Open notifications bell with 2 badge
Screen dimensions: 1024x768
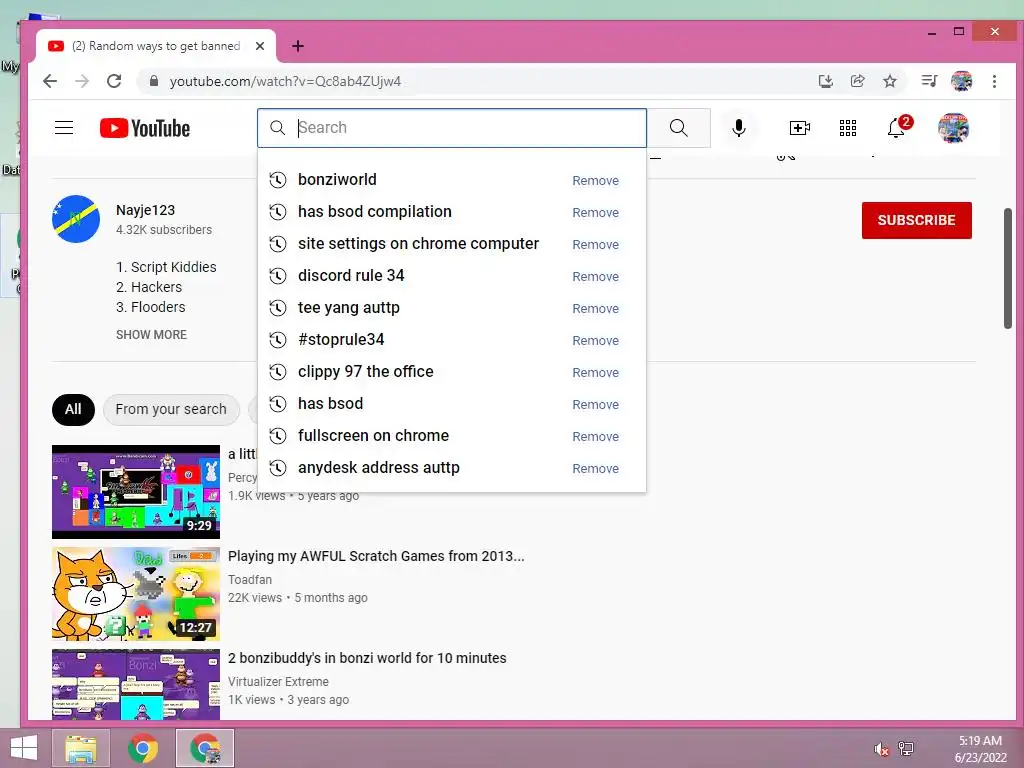(x=899, y=127)
